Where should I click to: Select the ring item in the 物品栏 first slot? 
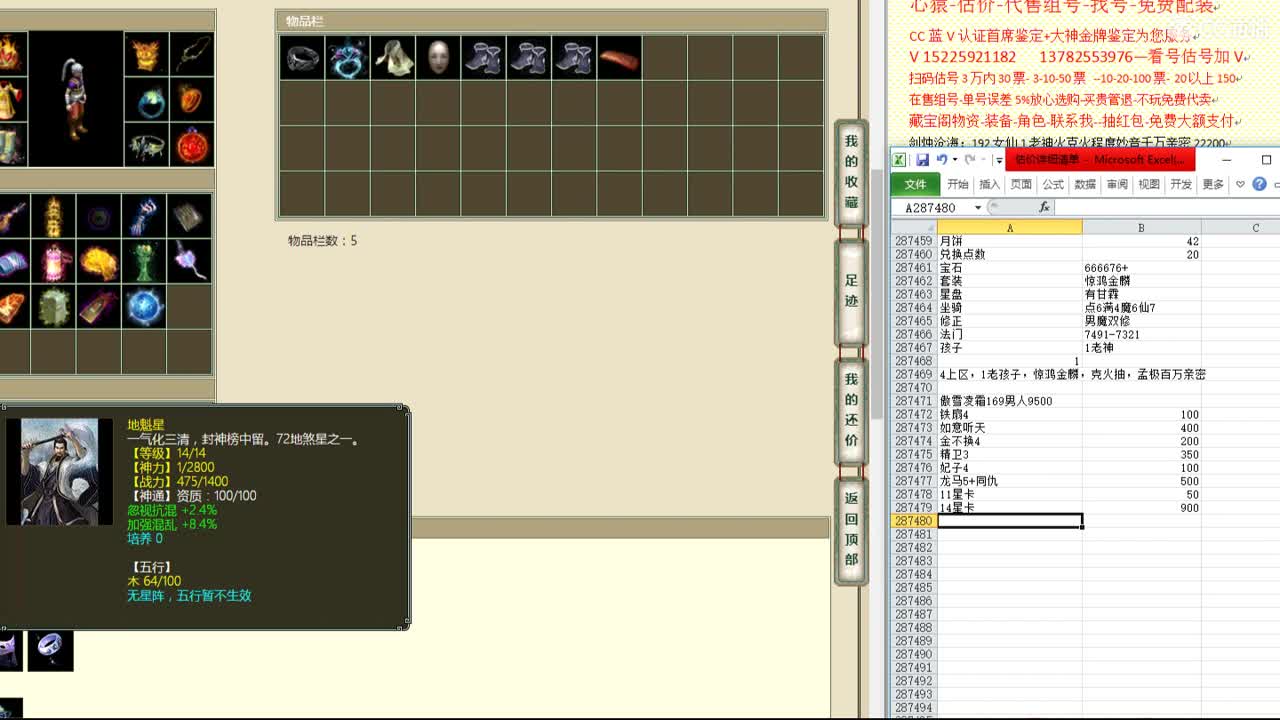pos(302,58)
